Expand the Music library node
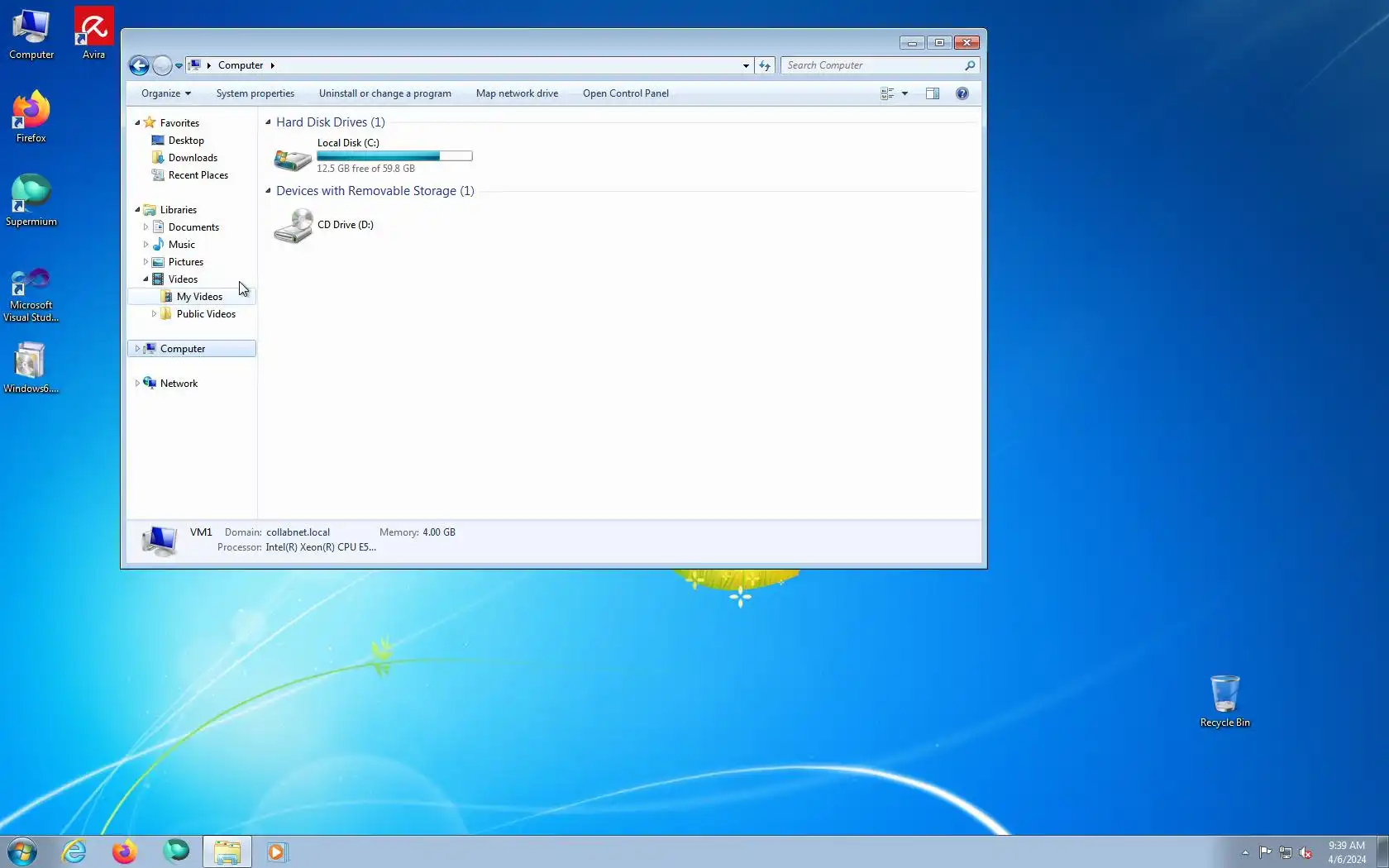The width and height of the screenshot is (1389, 868). pyautogui.click(x=146, y=245)
